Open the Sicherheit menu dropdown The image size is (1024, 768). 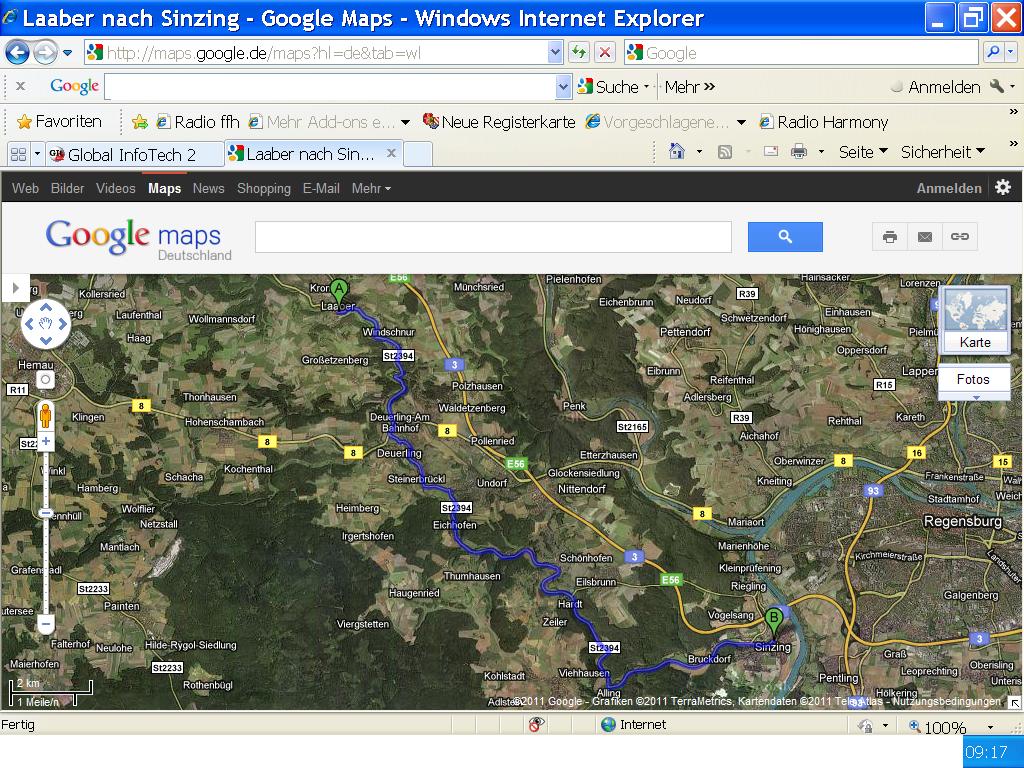pyautogui.click(x=942, y=152)
